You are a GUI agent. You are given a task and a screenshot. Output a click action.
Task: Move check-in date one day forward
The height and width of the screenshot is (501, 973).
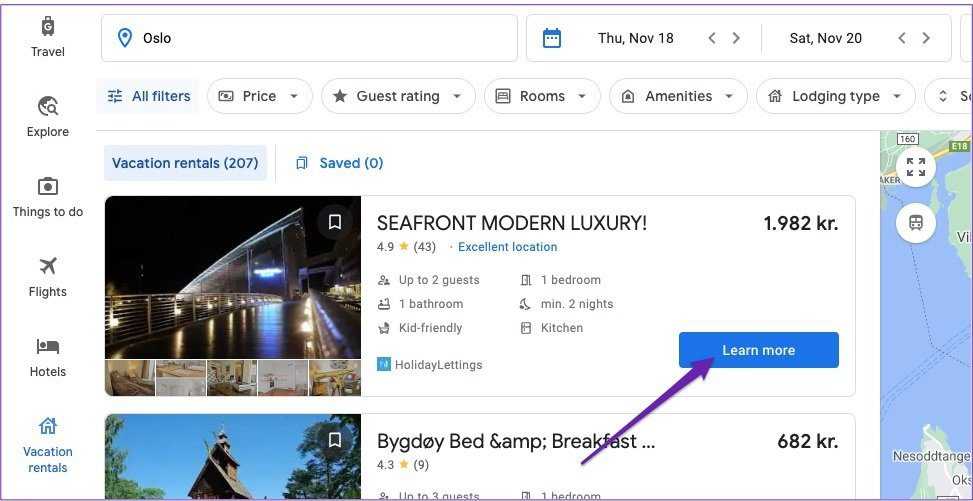point(736,38)
